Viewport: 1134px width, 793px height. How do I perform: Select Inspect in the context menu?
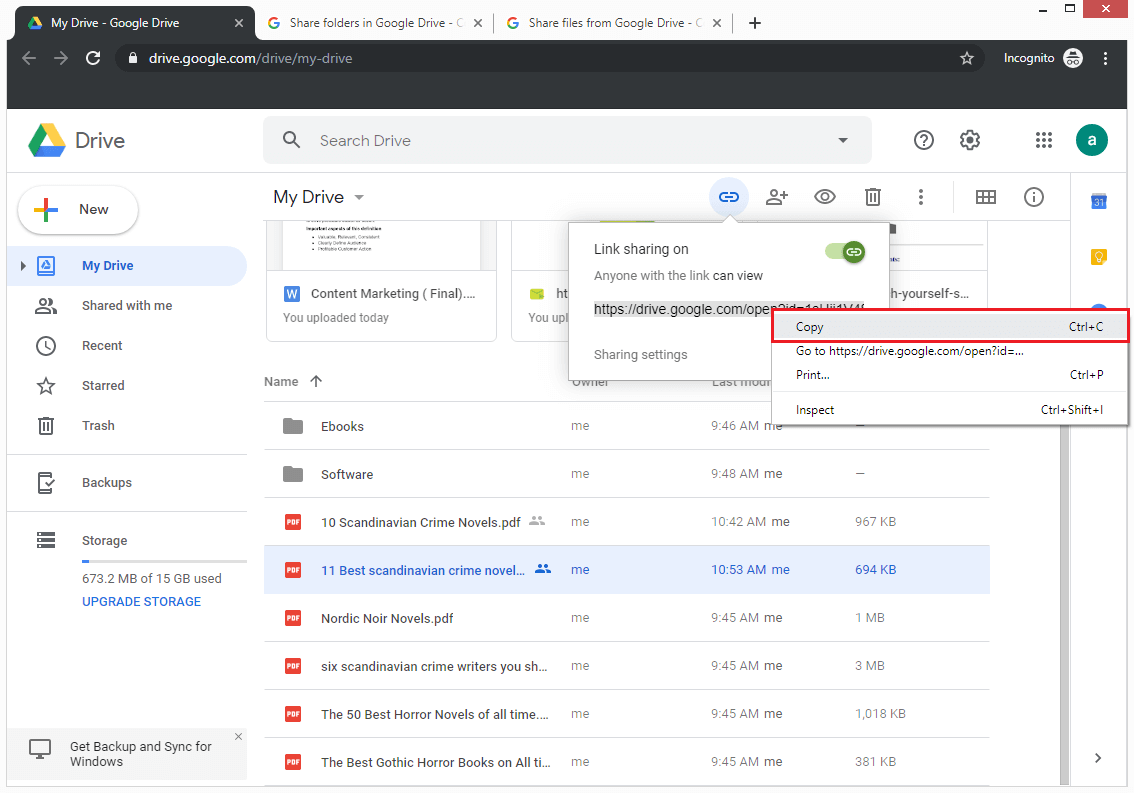tap(950, 410)
